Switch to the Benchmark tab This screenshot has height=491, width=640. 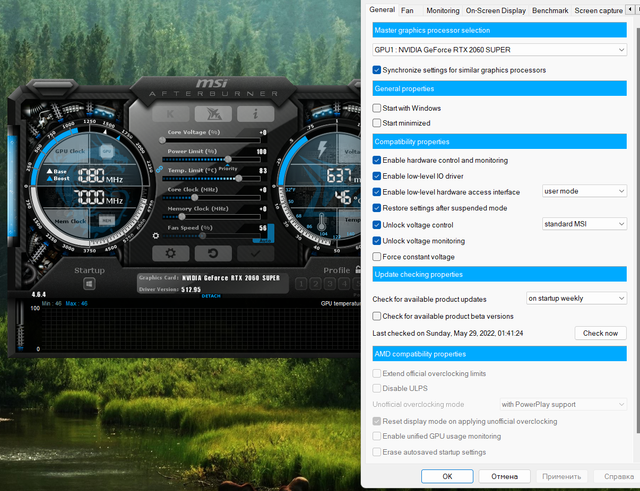click(x=550, y=11)
